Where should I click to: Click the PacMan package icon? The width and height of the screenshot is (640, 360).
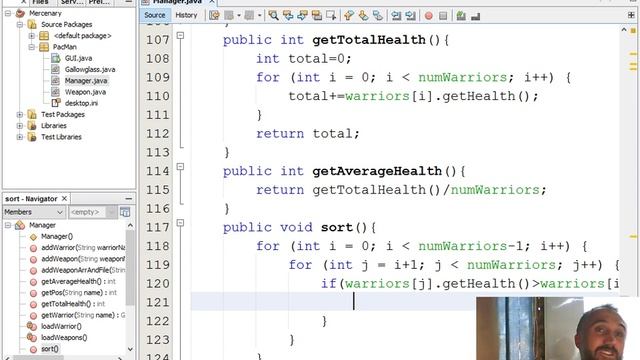coord(44,47)
